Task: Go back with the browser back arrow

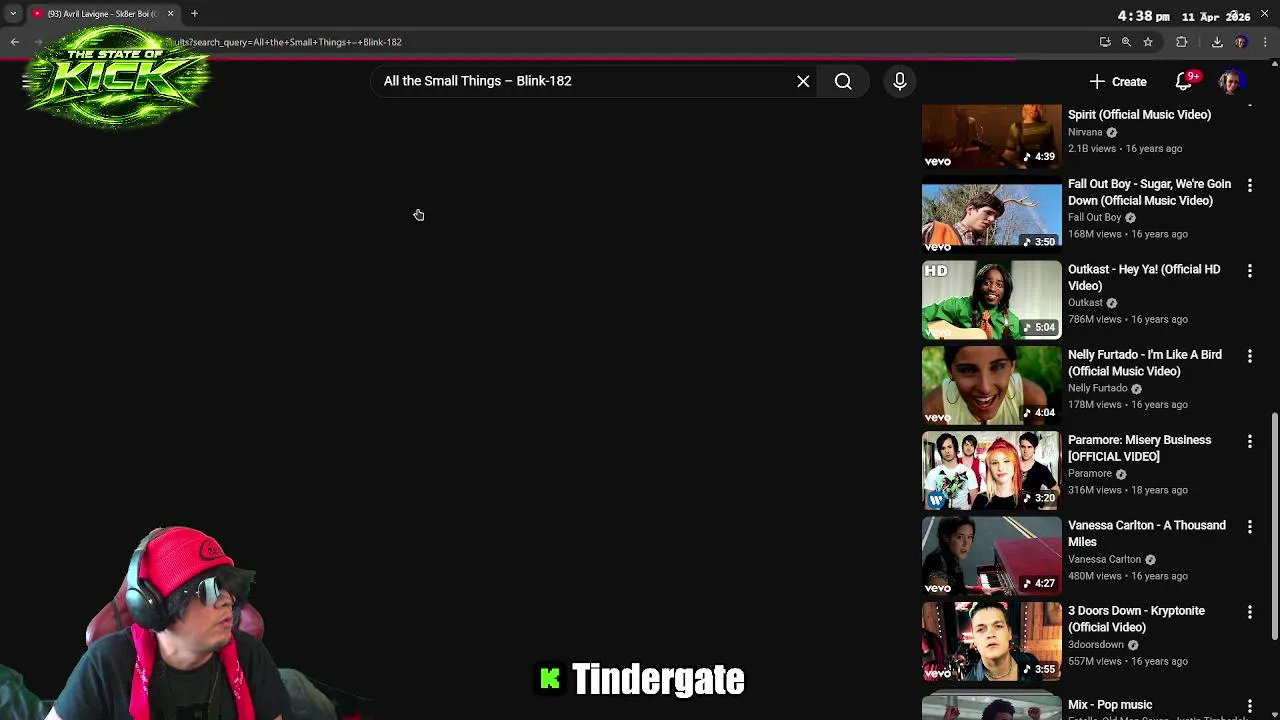Action: 15,42
